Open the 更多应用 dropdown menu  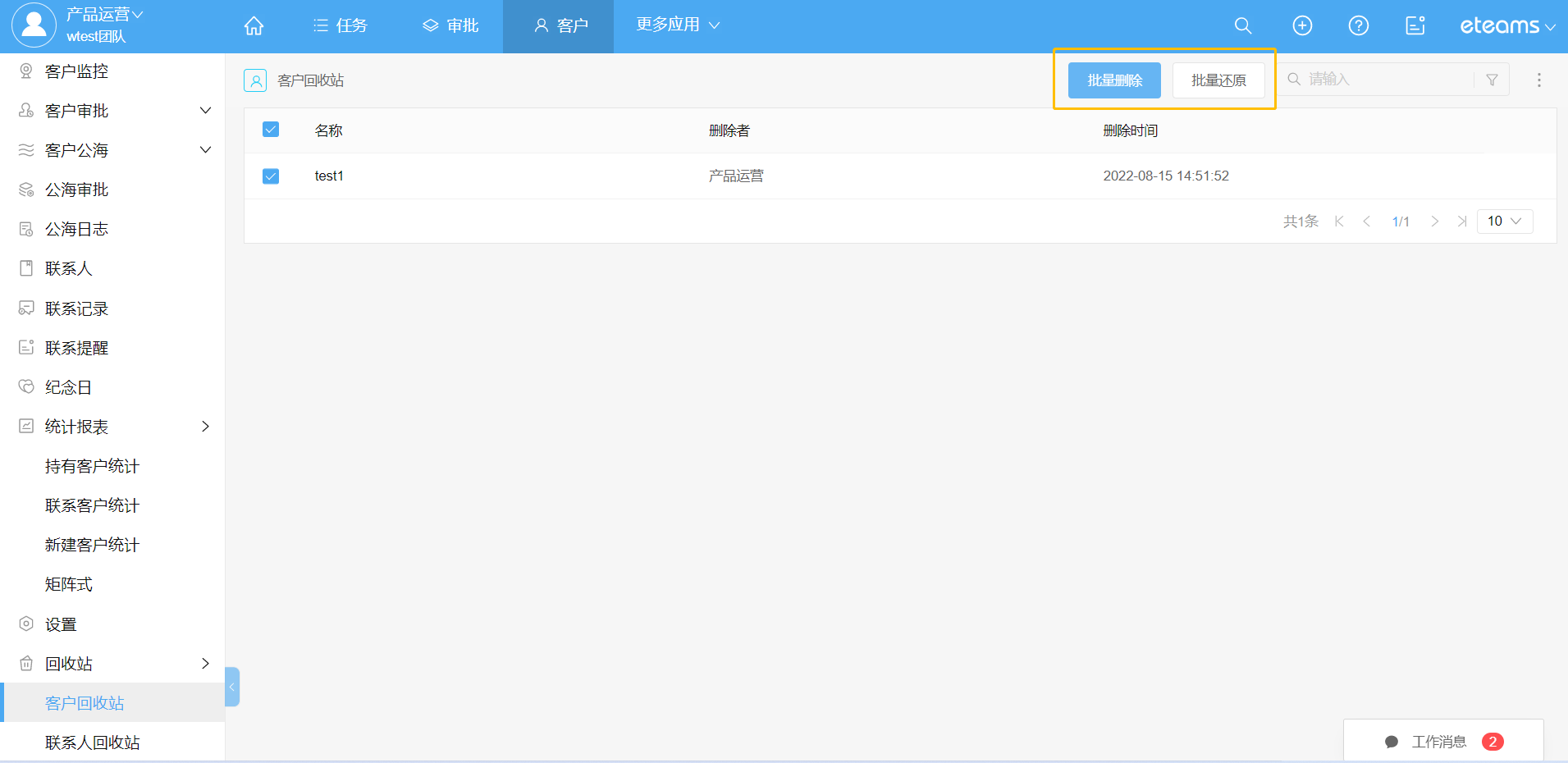(678, 25)
